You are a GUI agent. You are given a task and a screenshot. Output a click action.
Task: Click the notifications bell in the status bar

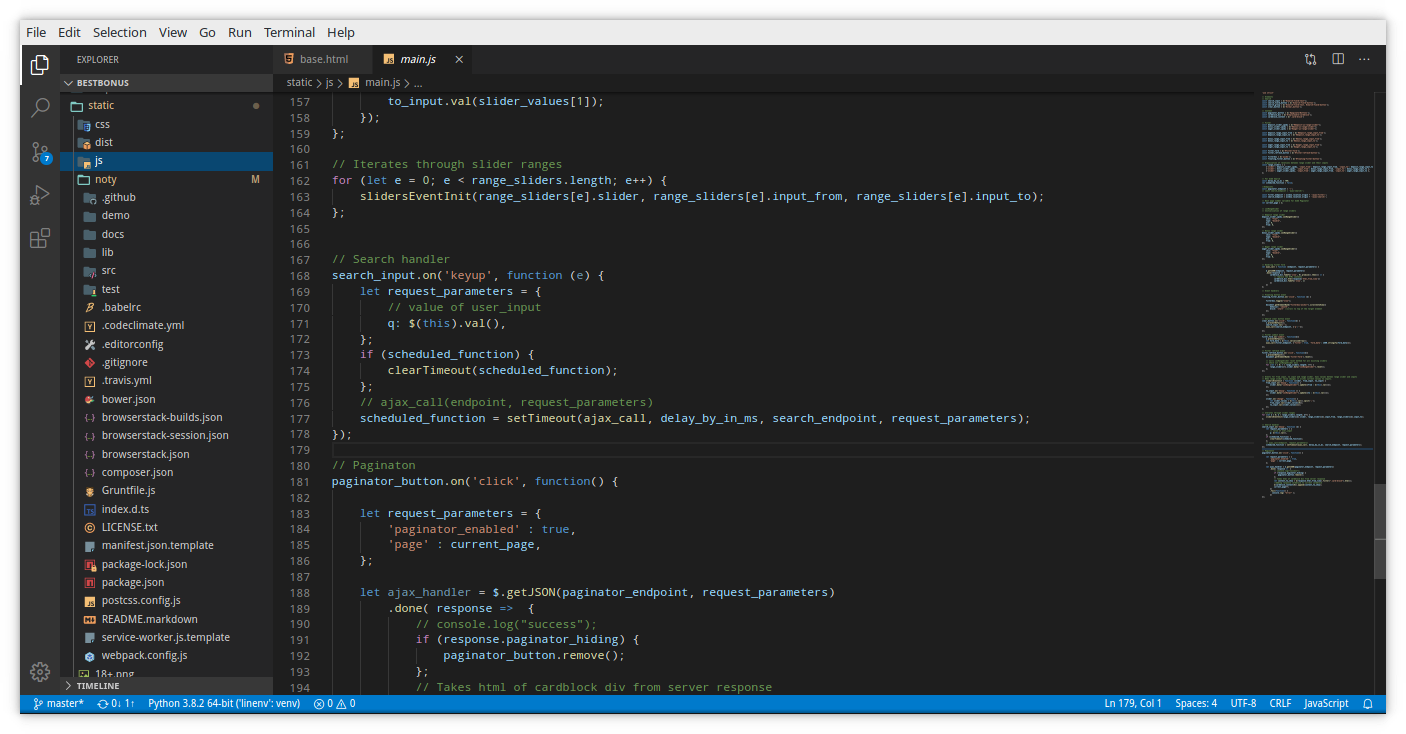tap(1369, 704)
